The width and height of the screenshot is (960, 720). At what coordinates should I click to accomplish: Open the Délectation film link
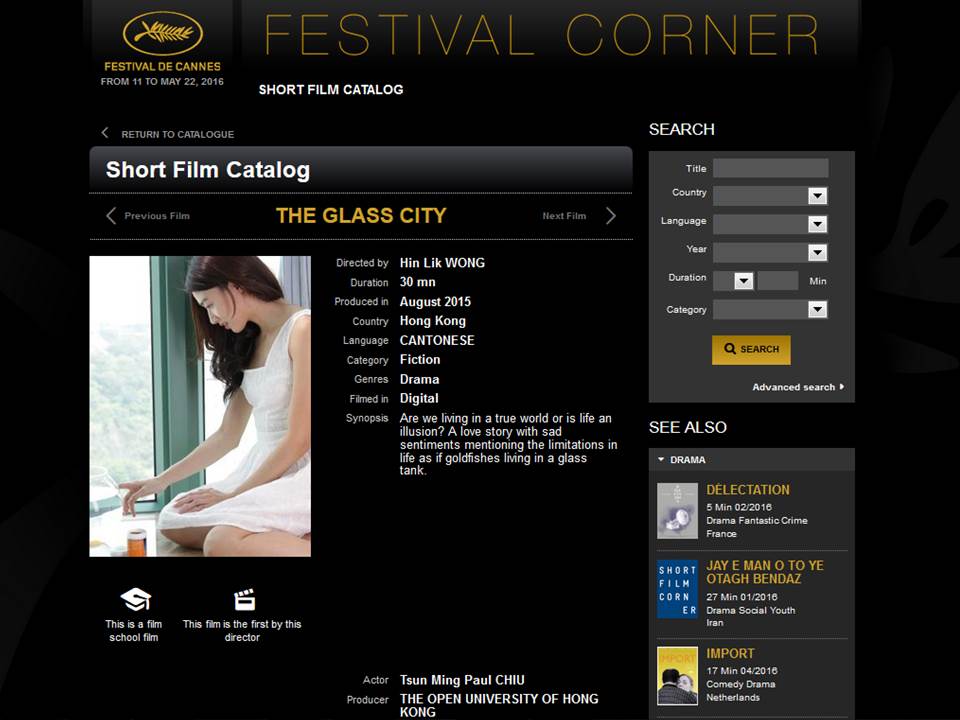pyautogui.click(x=748, y=490)
